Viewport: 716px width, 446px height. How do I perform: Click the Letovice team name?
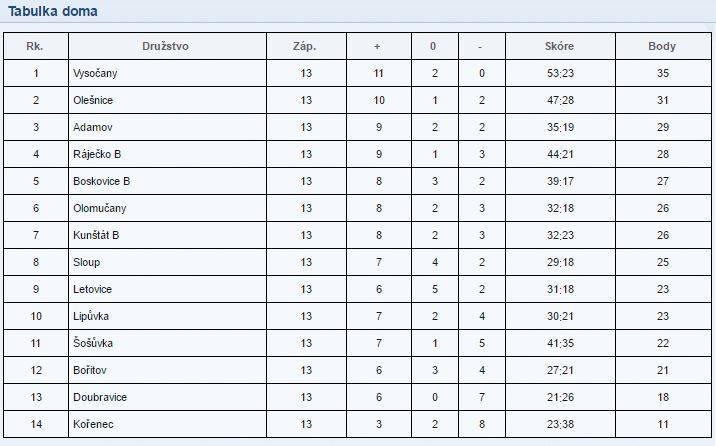[92, 289]
